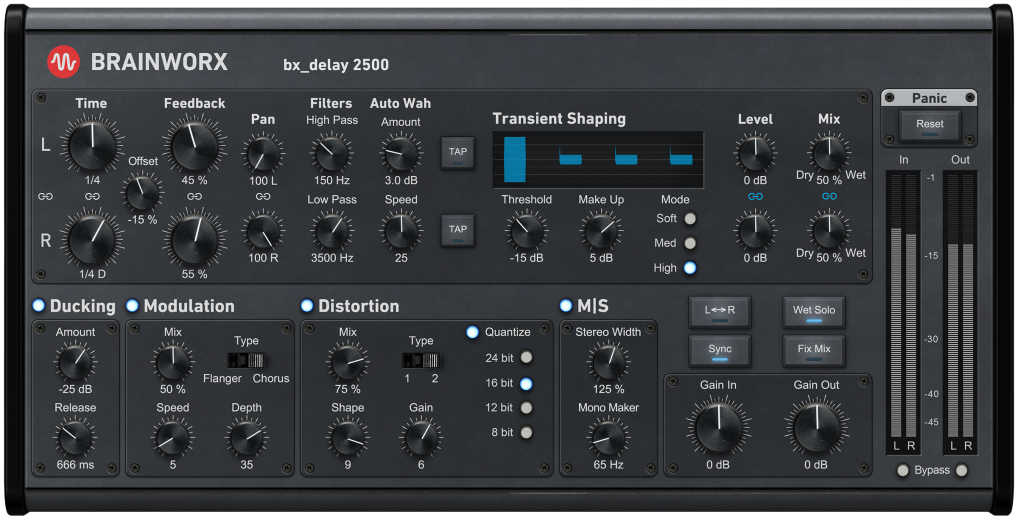Activate the Wet Solo button

813,311
